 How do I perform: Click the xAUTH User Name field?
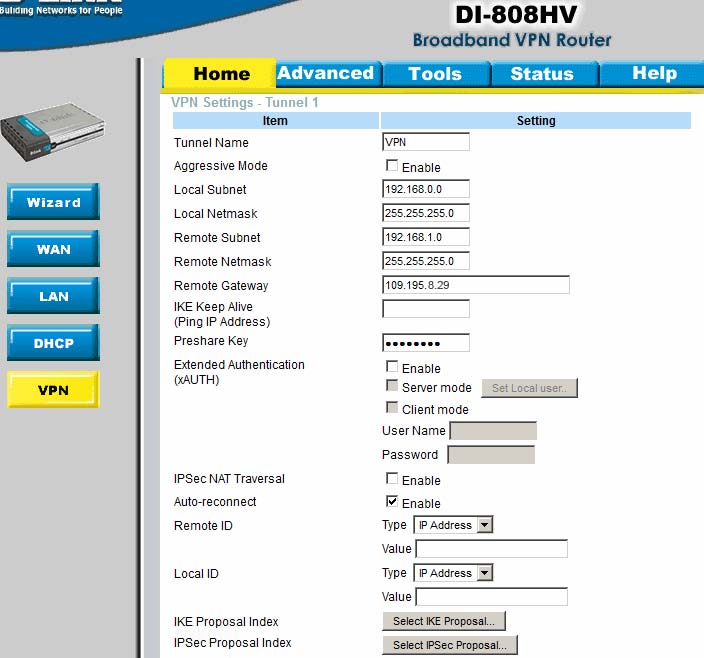coord(493,431)
